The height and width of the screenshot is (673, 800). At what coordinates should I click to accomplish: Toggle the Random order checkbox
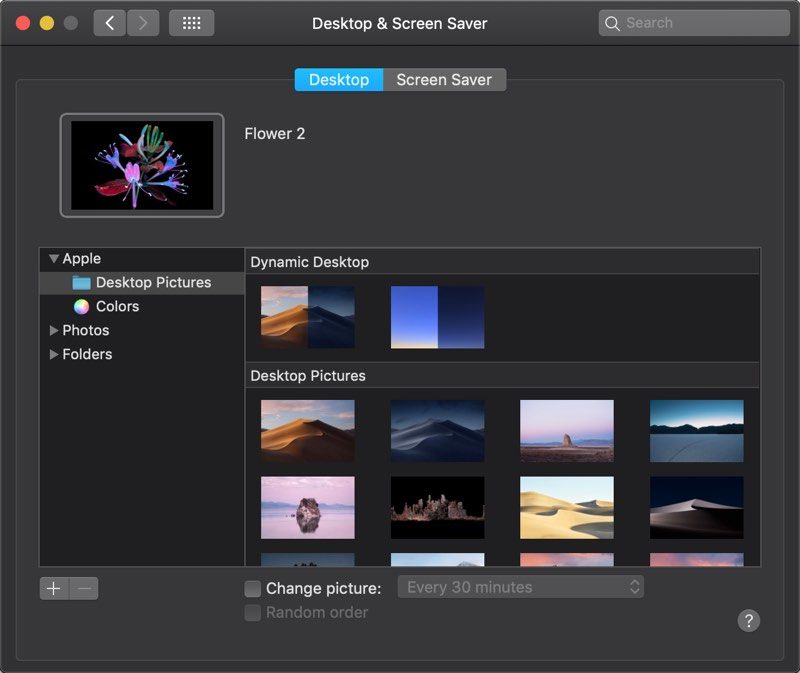[253, 612]
